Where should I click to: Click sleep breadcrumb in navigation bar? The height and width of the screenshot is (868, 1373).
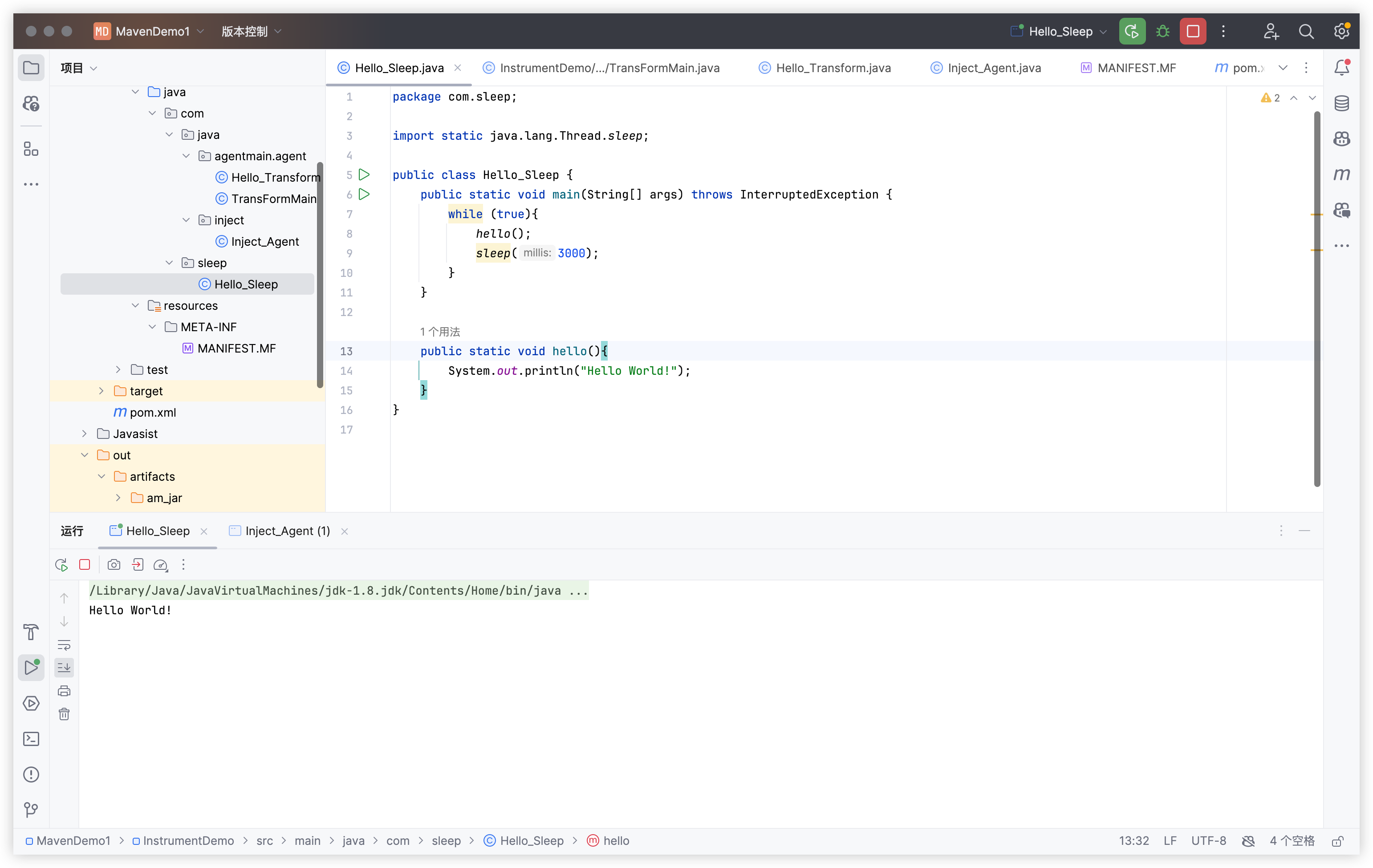pyautogui.click(x=446, y=841)
